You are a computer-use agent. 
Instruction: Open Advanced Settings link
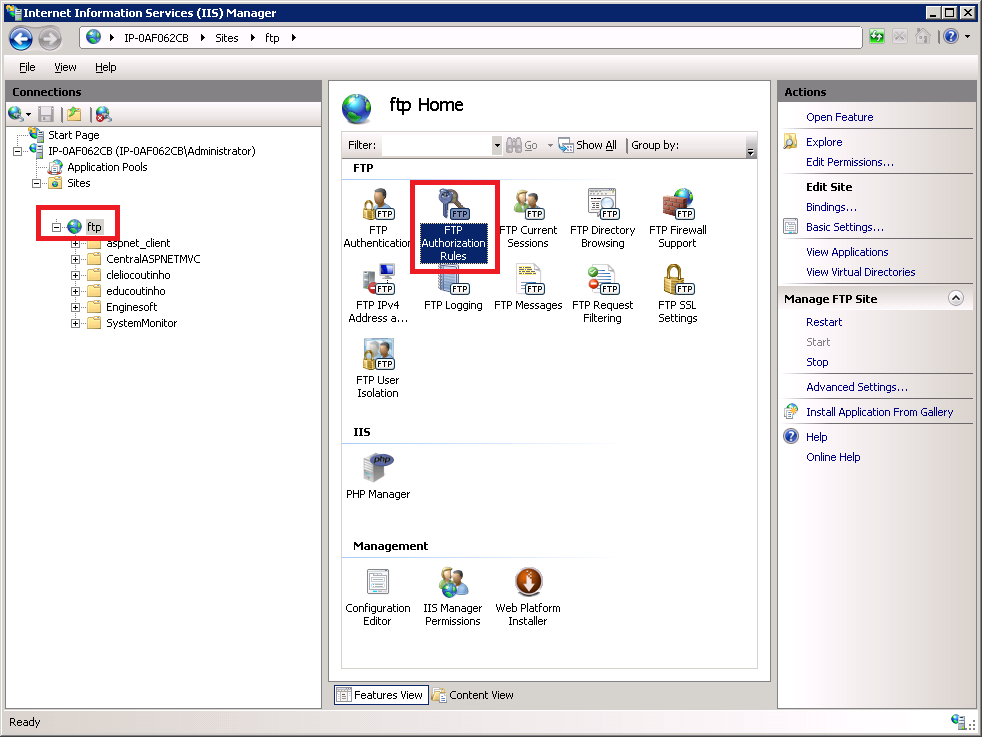[857, 388]
